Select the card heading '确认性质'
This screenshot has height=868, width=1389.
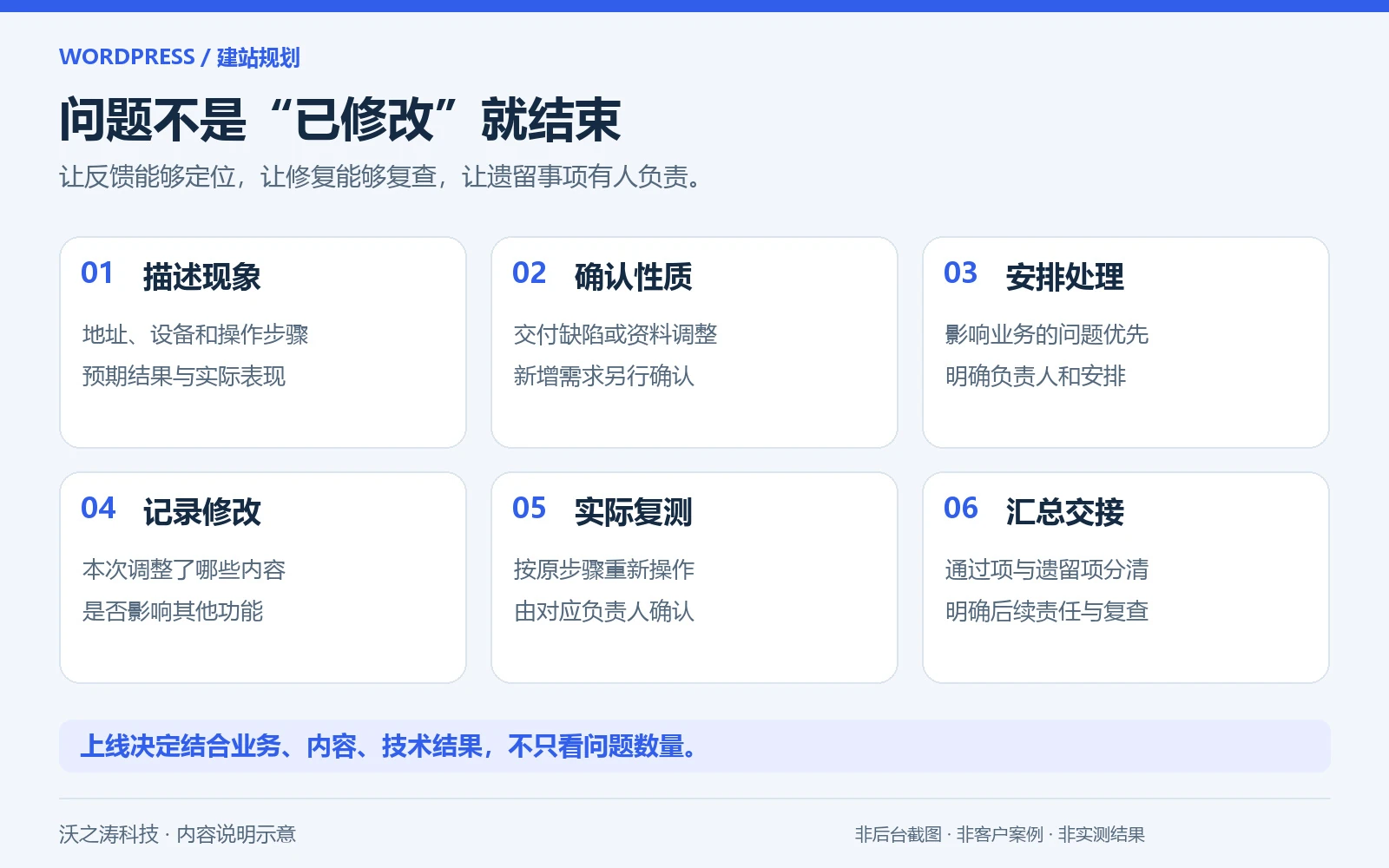point(634,277)
